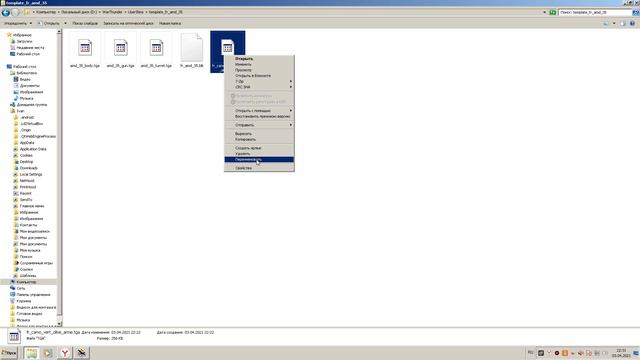Image resolution: width=640 pixels, height=360 pixels.
Task: Choose Вырезать in the context menu
Action: coord(259,134)
